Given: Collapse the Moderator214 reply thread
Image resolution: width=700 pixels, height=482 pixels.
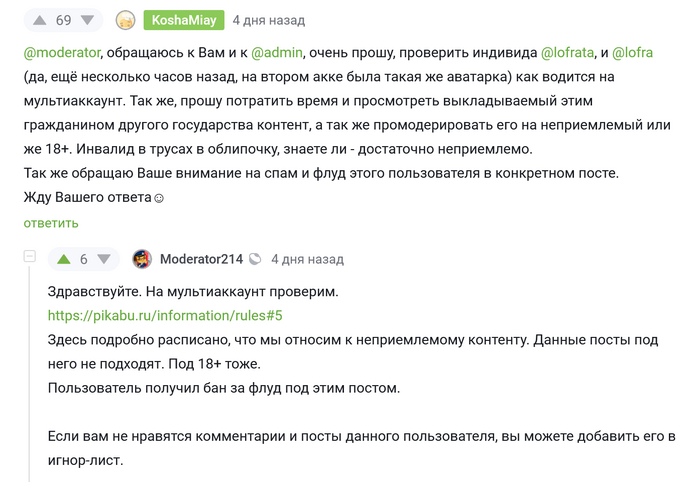Looking at the screenshot, I should 30,257.
